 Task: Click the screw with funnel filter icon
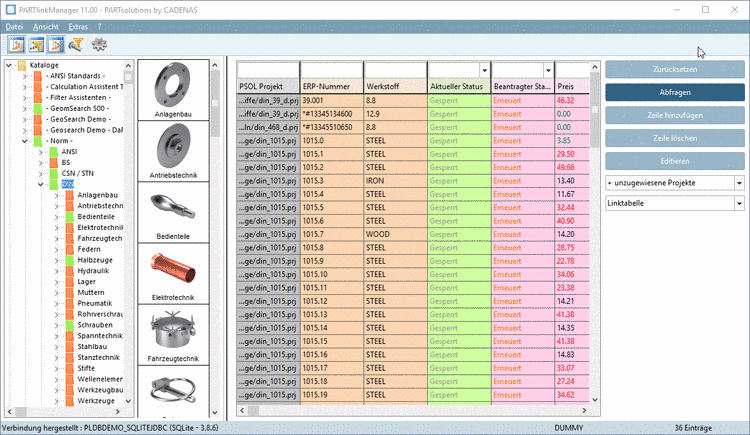(76, 45)
